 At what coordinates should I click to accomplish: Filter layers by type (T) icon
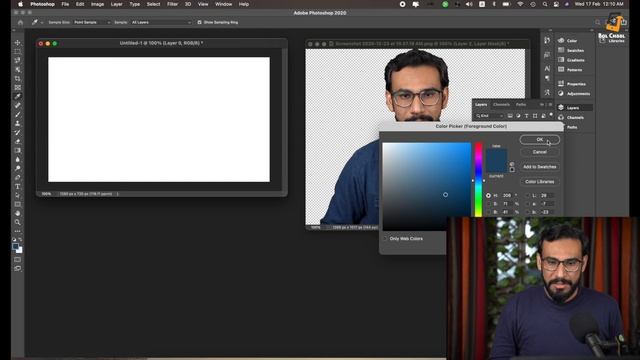point(527,116)
